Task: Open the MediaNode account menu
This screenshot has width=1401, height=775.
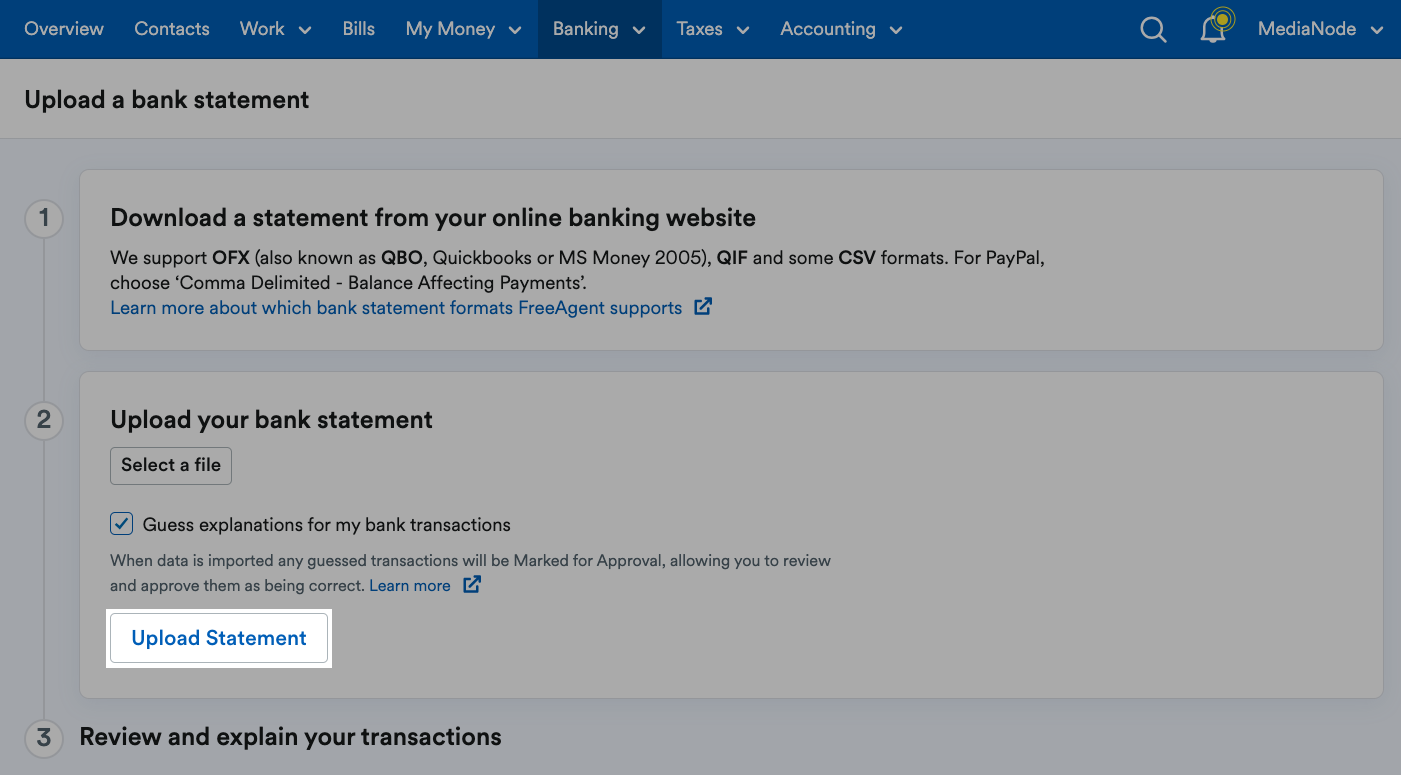Action: pos(1320,29)
